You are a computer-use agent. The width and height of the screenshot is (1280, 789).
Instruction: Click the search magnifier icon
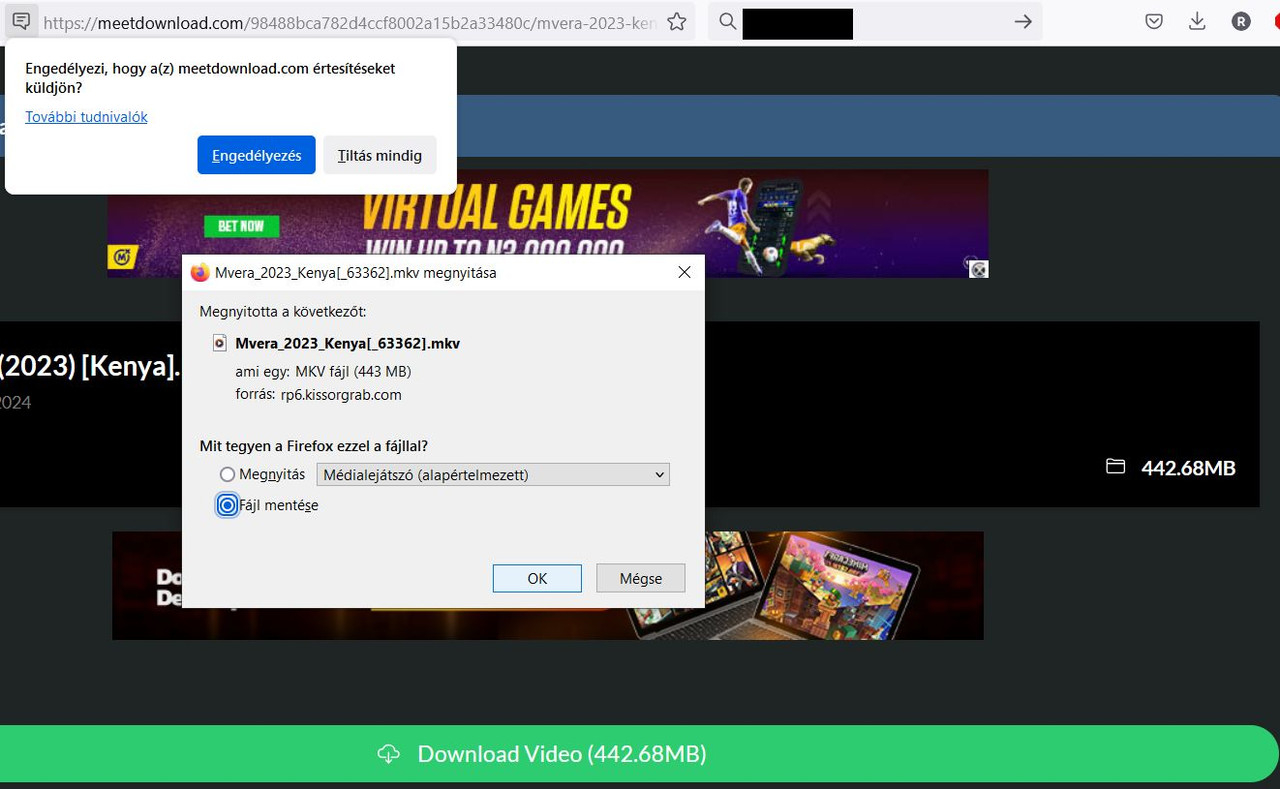(x=728, y=21)
